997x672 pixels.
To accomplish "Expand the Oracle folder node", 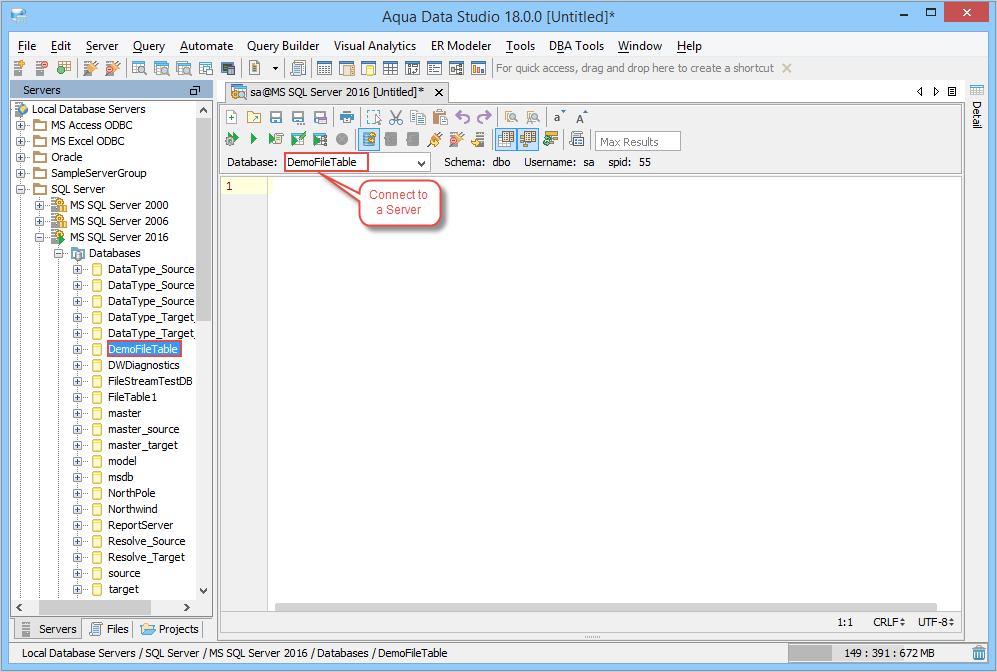I will [x=21, y=157].
